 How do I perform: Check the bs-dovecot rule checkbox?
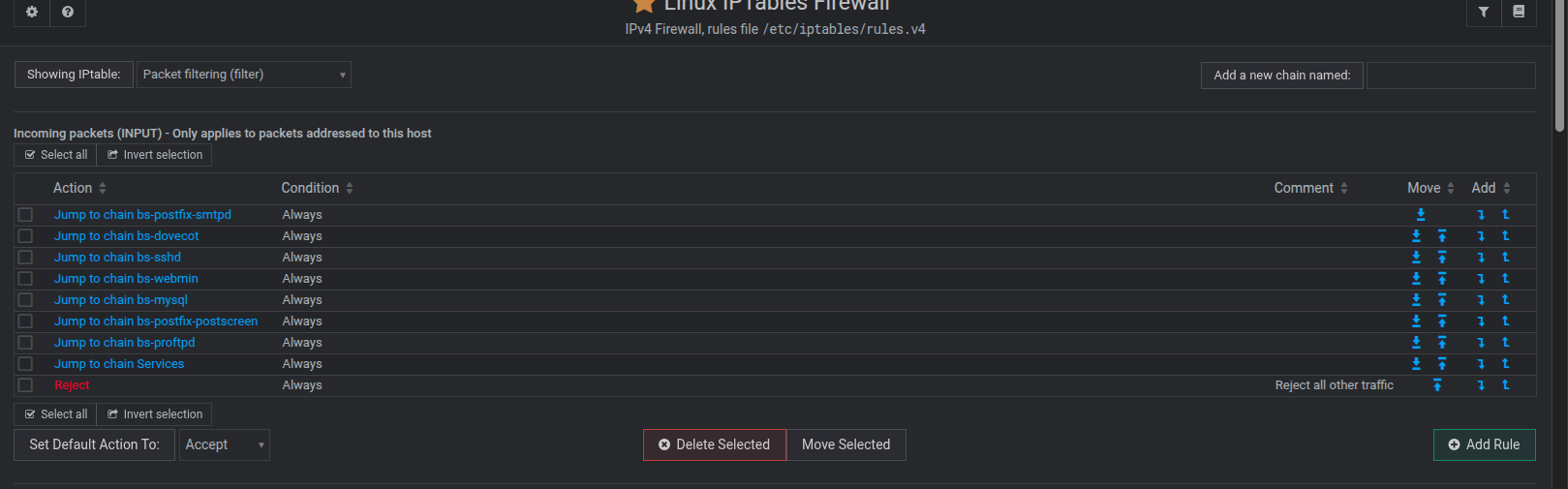click(26, 236)
